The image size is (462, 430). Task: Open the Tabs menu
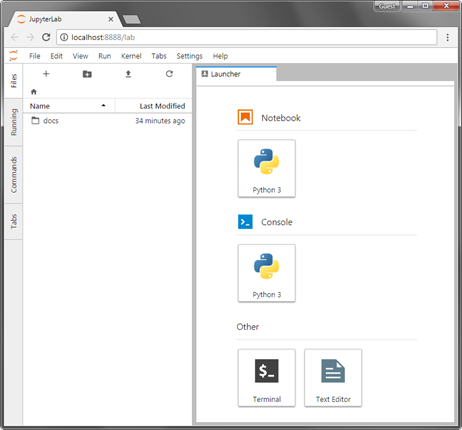point(159,56)
